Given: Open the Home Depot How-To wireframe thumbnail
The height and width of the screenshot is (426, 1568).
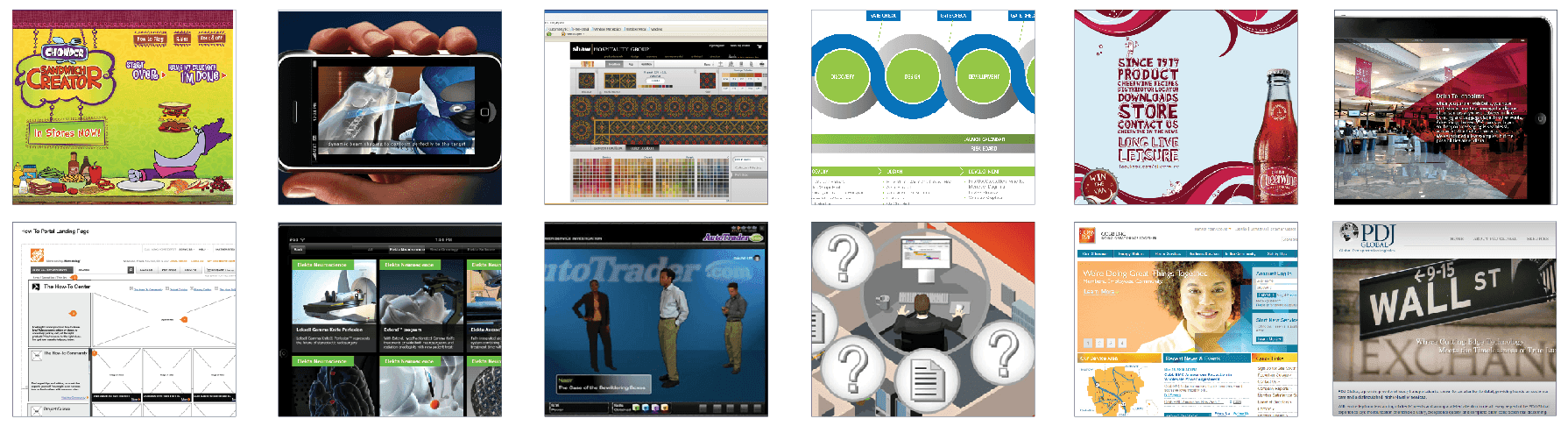Looking at the screenshot, I should [x=124, y=320].
